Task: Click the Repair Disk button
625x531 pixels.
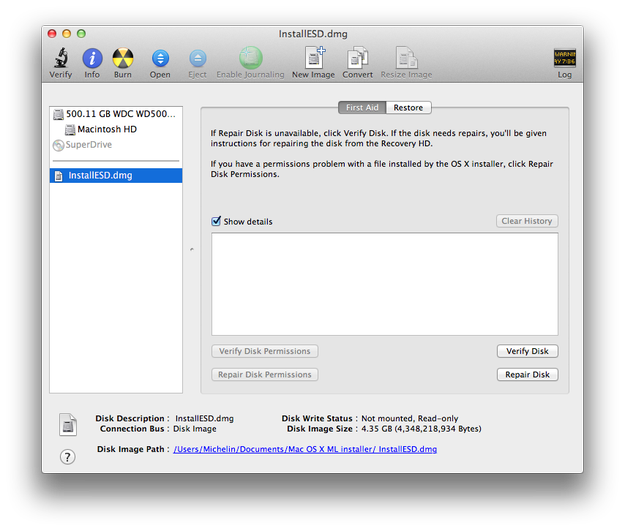Action: [x=527, y=375]
